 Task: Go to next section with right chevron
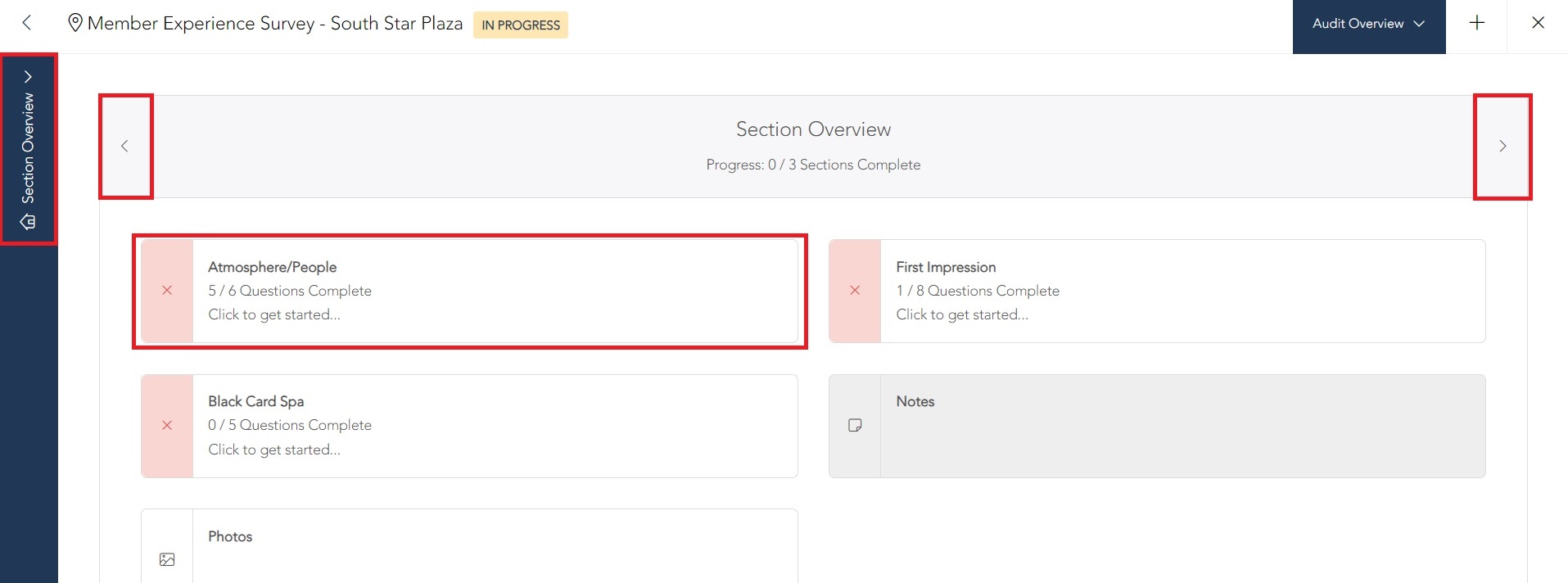pos(1502,147)
